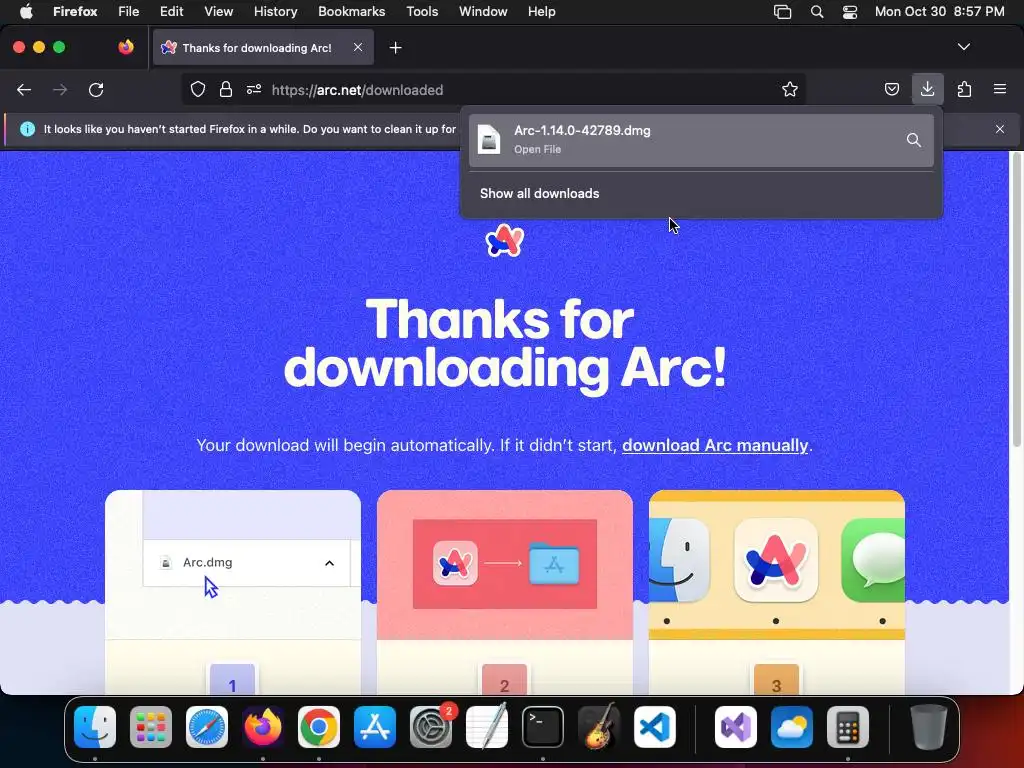Image resolution: width=1024 pixels, height=768 pixels.
Task: Open the Apple menu
Action: 26,11
